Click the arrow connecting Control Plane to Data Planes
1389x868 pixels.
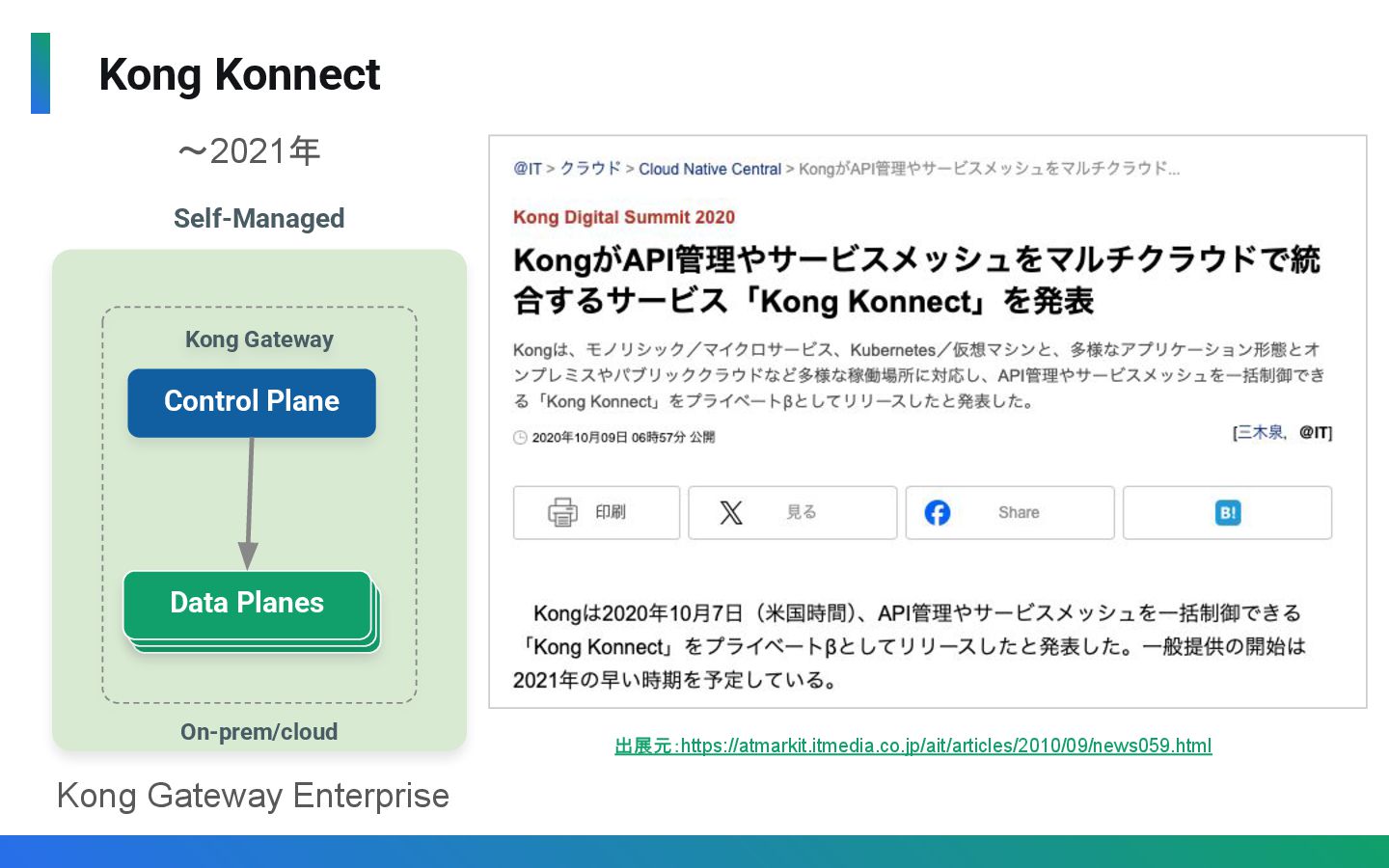[x=250, y=502]
